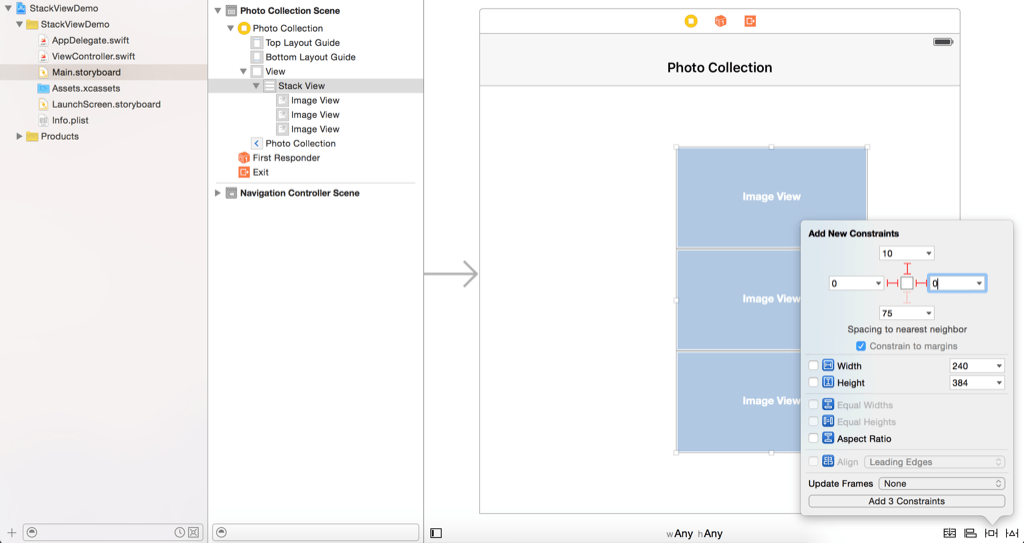The height and width of the screenshot is (543, 1024).
Task: Click the Add 3 Constraints button
Action: [x=906, y=501]
